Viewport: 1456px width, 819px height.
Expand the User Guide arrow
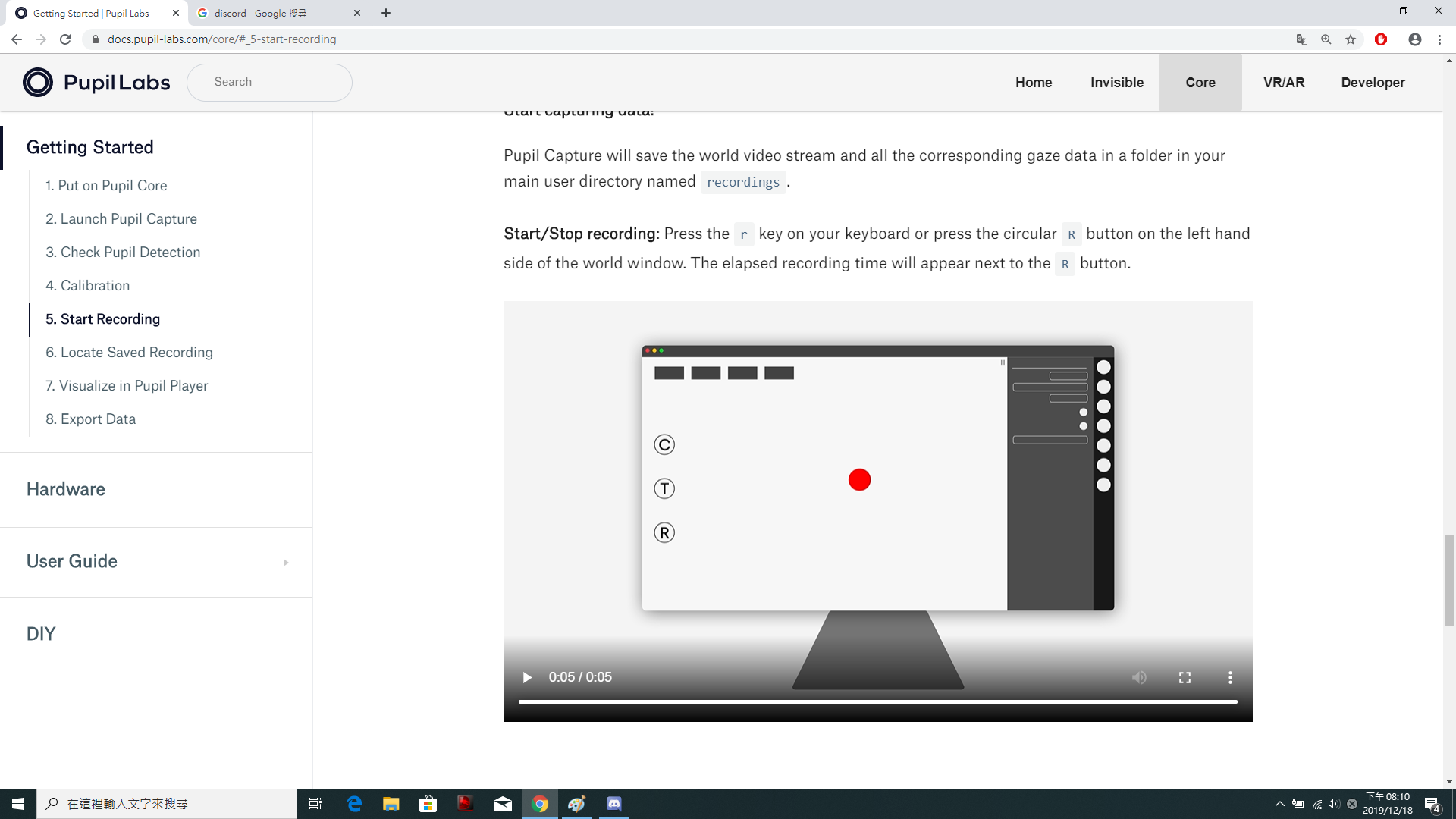point(286,562)
